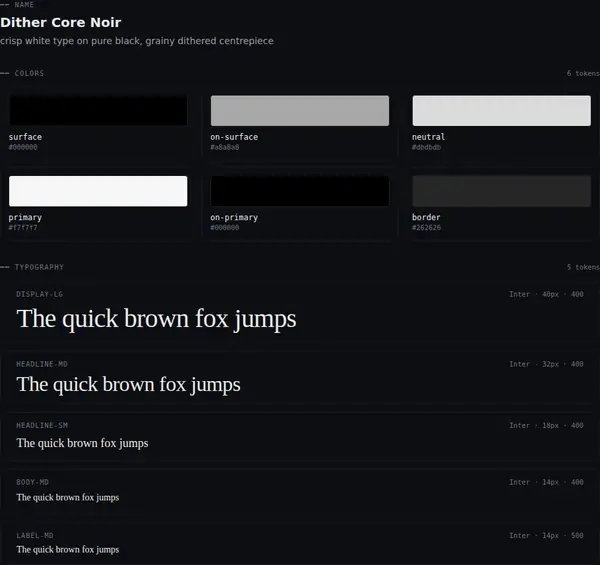The width and height of the screenshot is (600, 565).
Task: Select the on-surface gray color swatch
Action: (300, 111)
